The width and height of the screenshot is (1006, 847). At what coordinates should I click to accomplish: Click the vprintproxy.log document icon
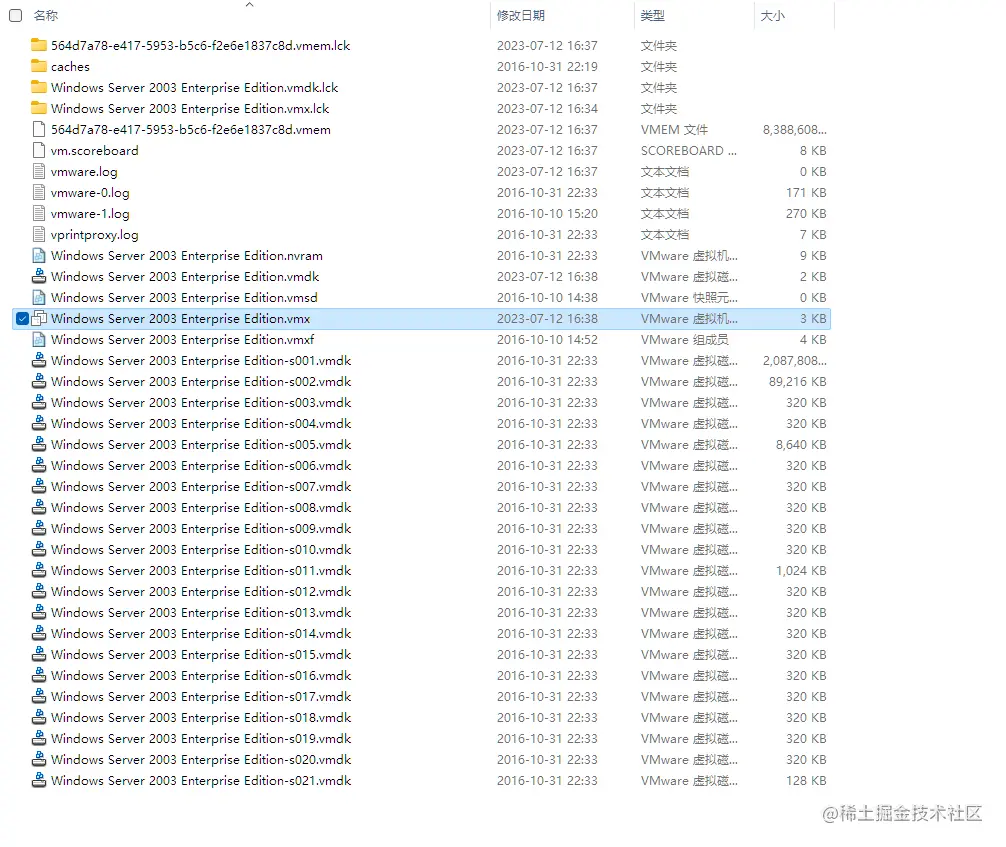[x=39, y=234]
